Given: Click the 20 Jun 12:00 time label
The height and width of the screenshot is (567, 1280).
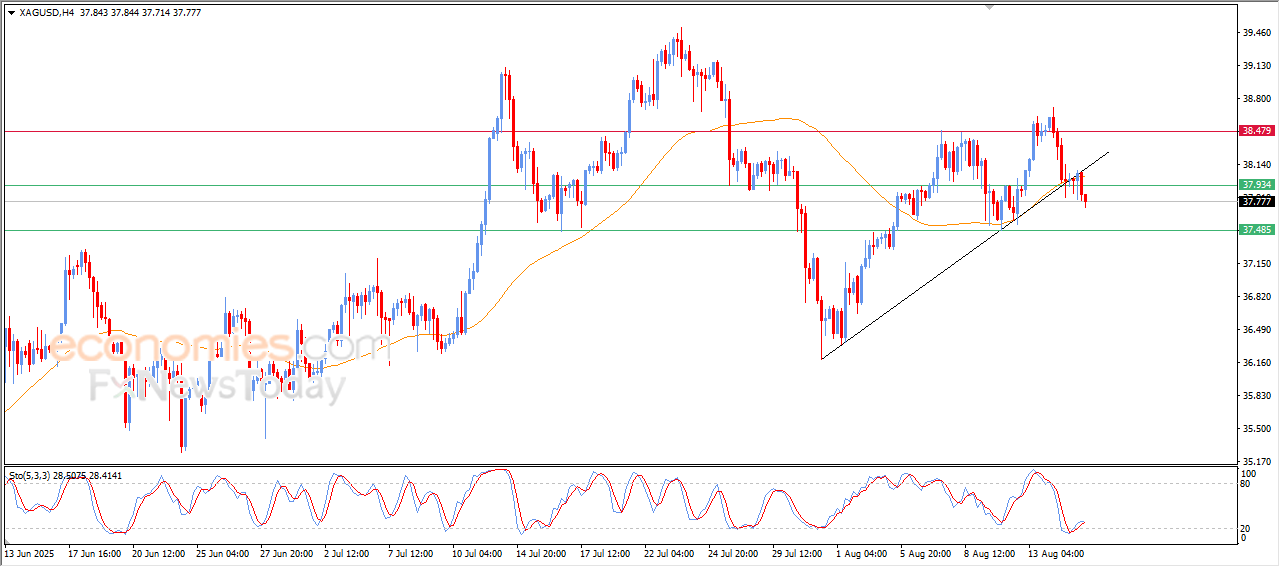Looking at the screenshot, I should [x=159, y=552].
